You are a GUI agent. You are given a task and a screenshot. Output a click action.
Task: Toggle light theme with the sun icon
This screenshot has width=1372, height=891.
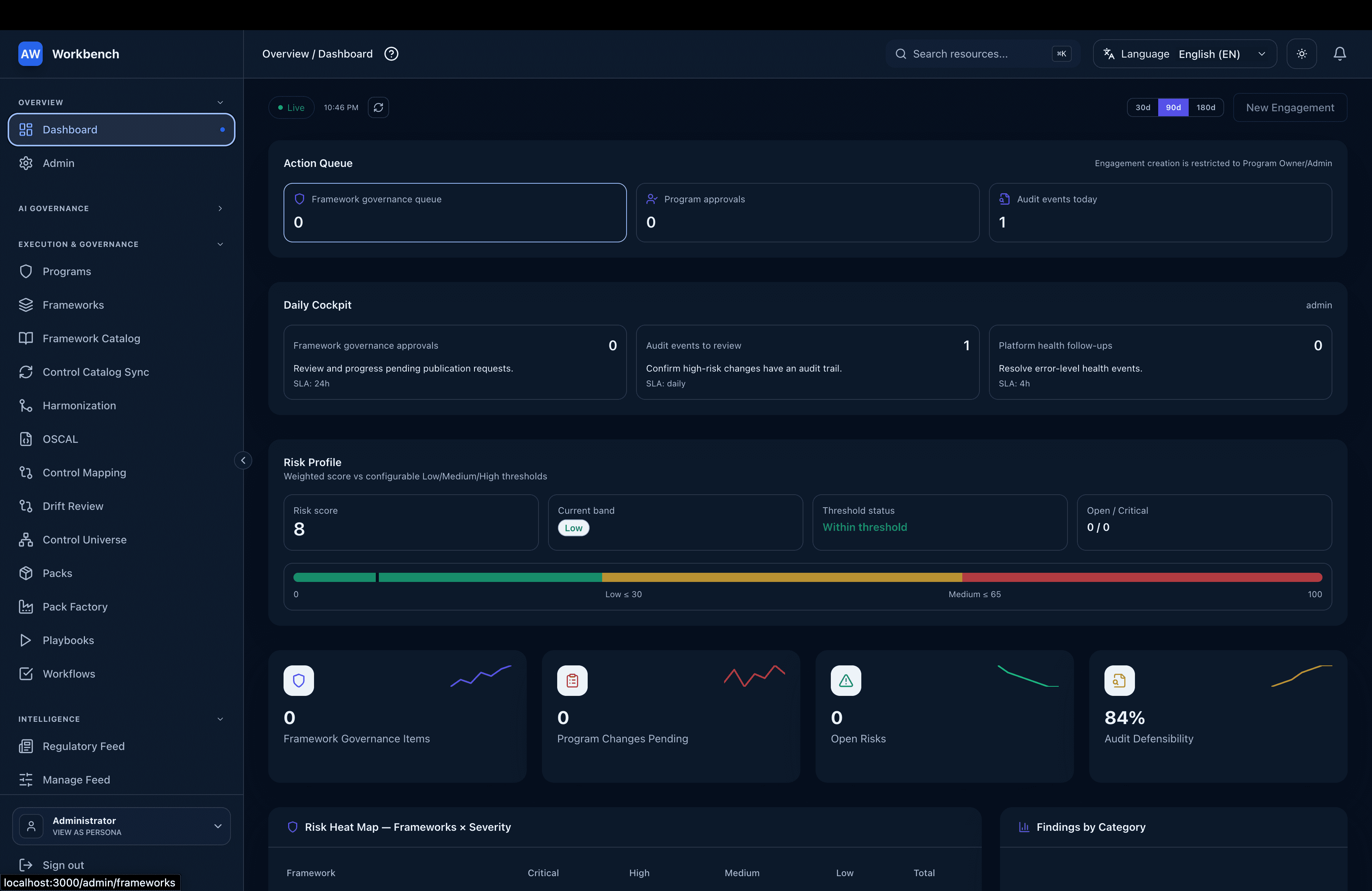tap(1301, 54)
